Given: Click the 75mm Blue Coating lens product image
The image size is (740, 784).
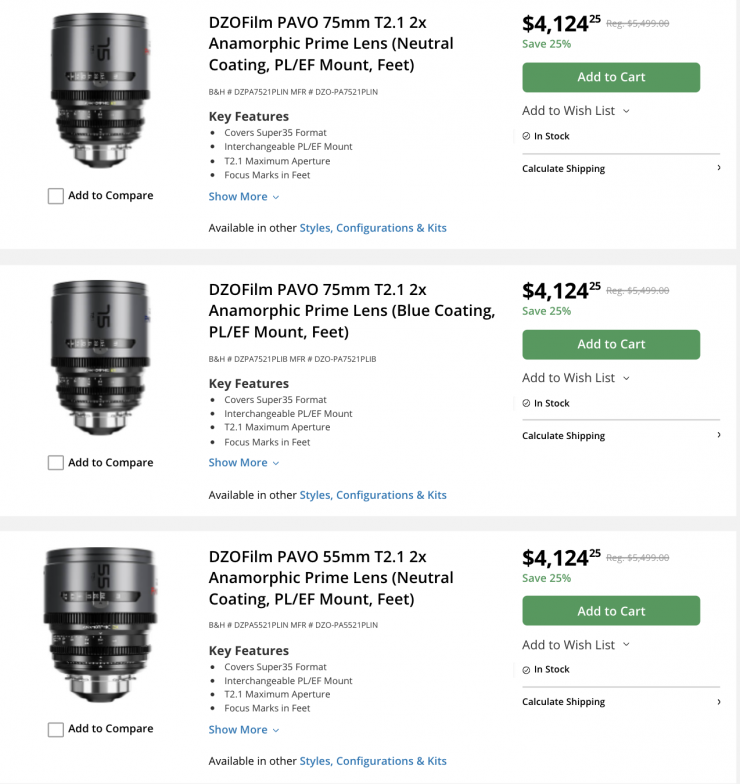Looking at the screenshot, I should [x=98, y=357].
